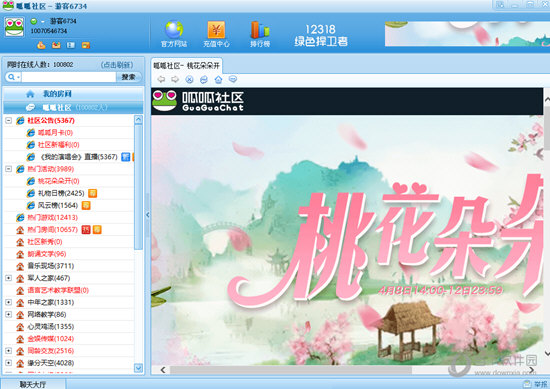550x389 pixels.
Task: Open 金娱传媒(1024) room category
Action: [x=51, y=338]
